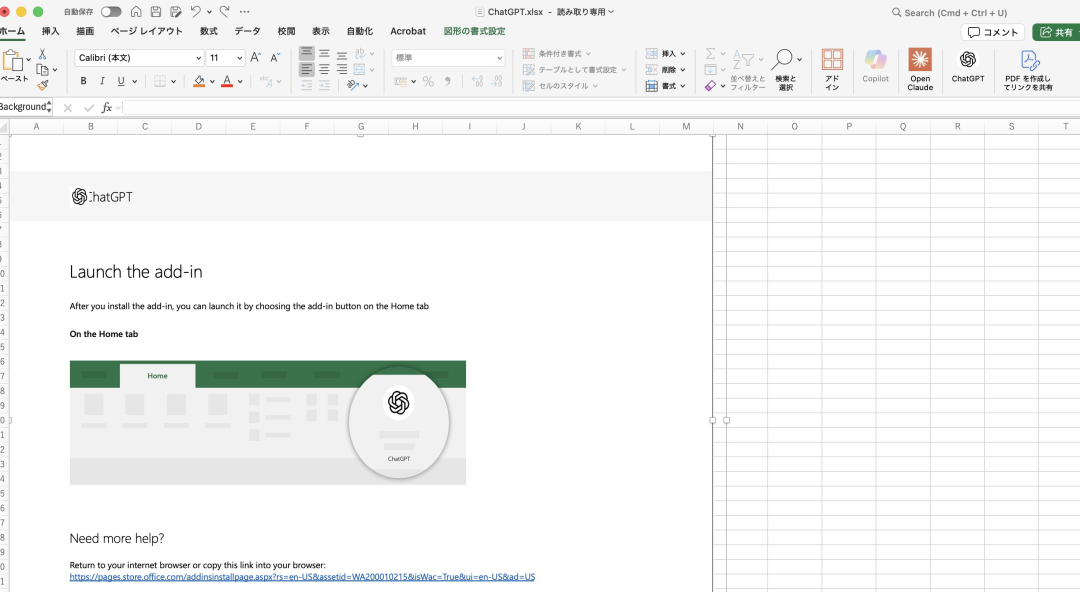Click the Cut scissors icon
Viewport: 1080px width, 592px height.
click(x=43, y=54)
